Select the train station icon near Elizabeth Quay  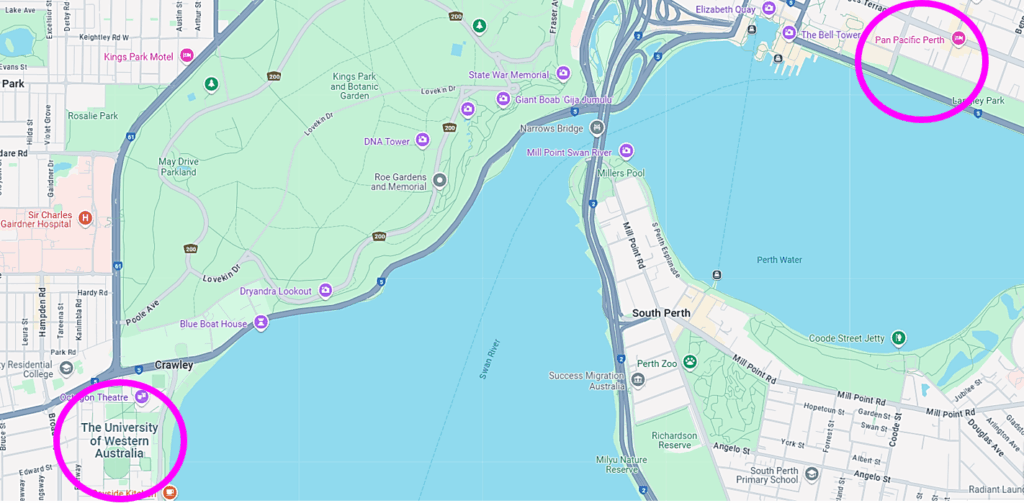[753, 29]
